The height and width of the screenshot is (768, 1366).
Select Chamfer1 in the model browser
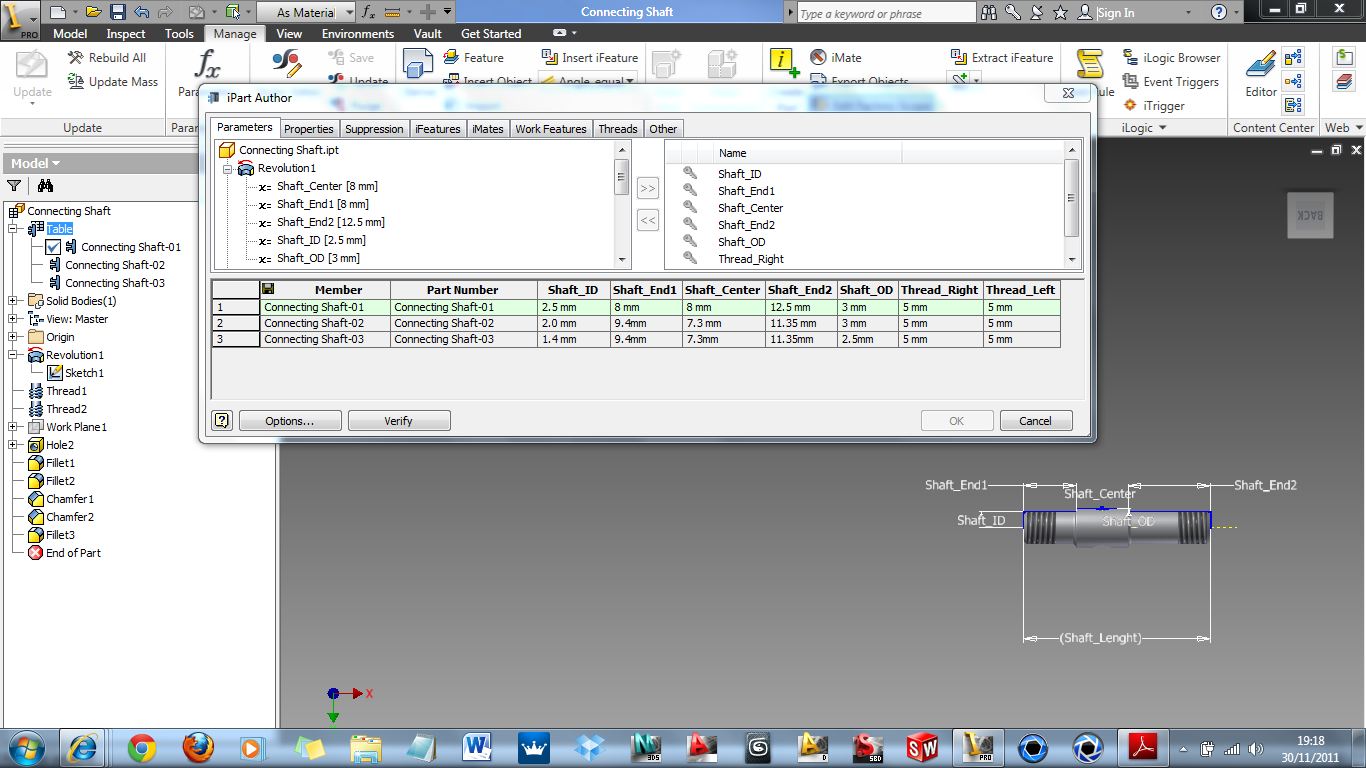(x=70, y=499)
